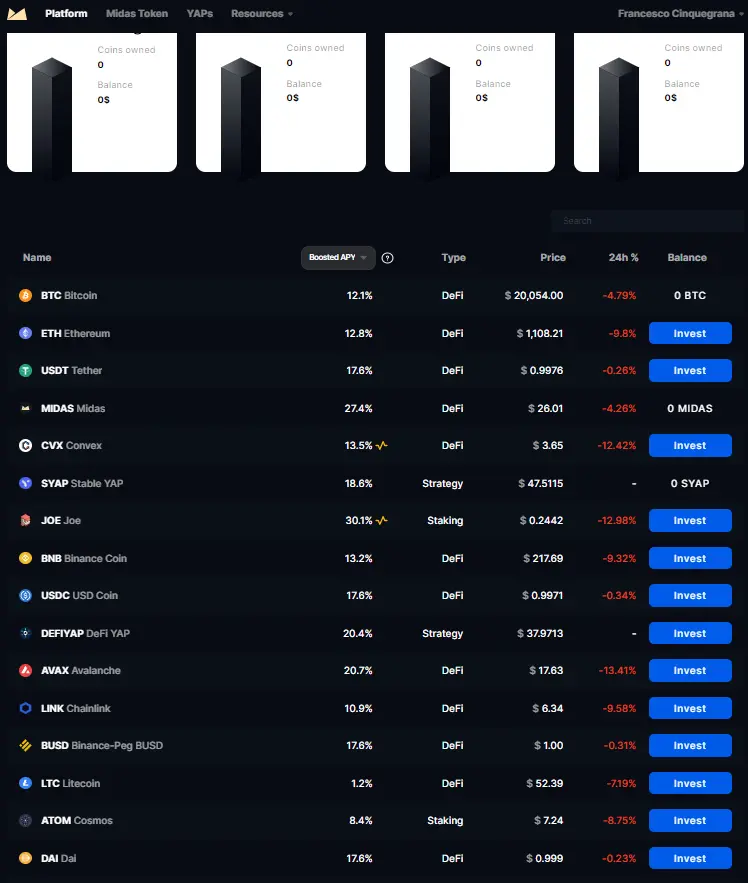Click the Midas logo in the header
Viewport: 748px width, 883px height.
[17, 14]
